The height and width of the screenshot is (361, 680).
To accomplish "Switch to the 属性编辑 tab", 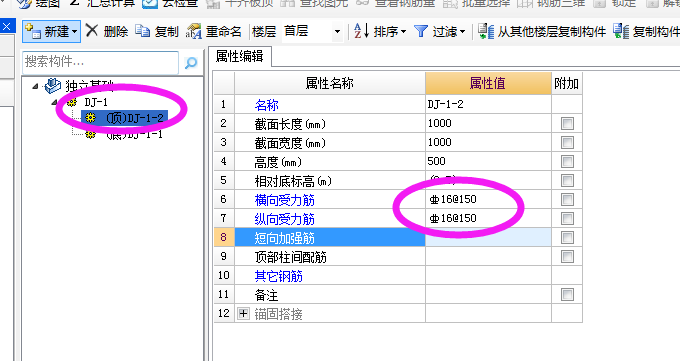I will [x=240, y=56].
